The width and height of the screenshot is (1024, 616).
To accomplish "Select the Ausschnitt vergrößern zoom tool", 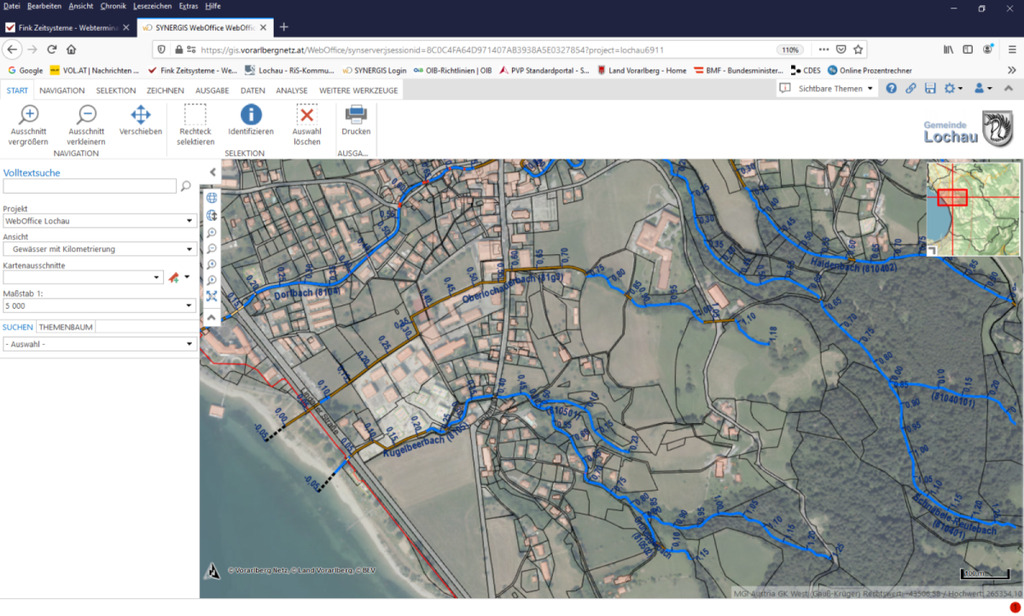I will [x=28, y=115].
